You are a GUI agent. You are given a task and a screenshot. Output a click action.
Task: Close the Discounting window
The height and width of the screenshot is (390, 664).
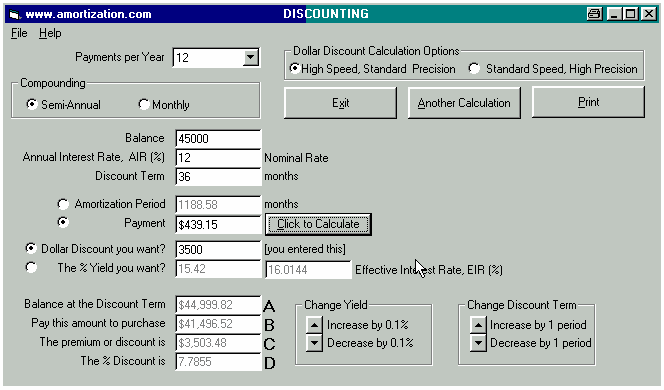click(648, 14)
